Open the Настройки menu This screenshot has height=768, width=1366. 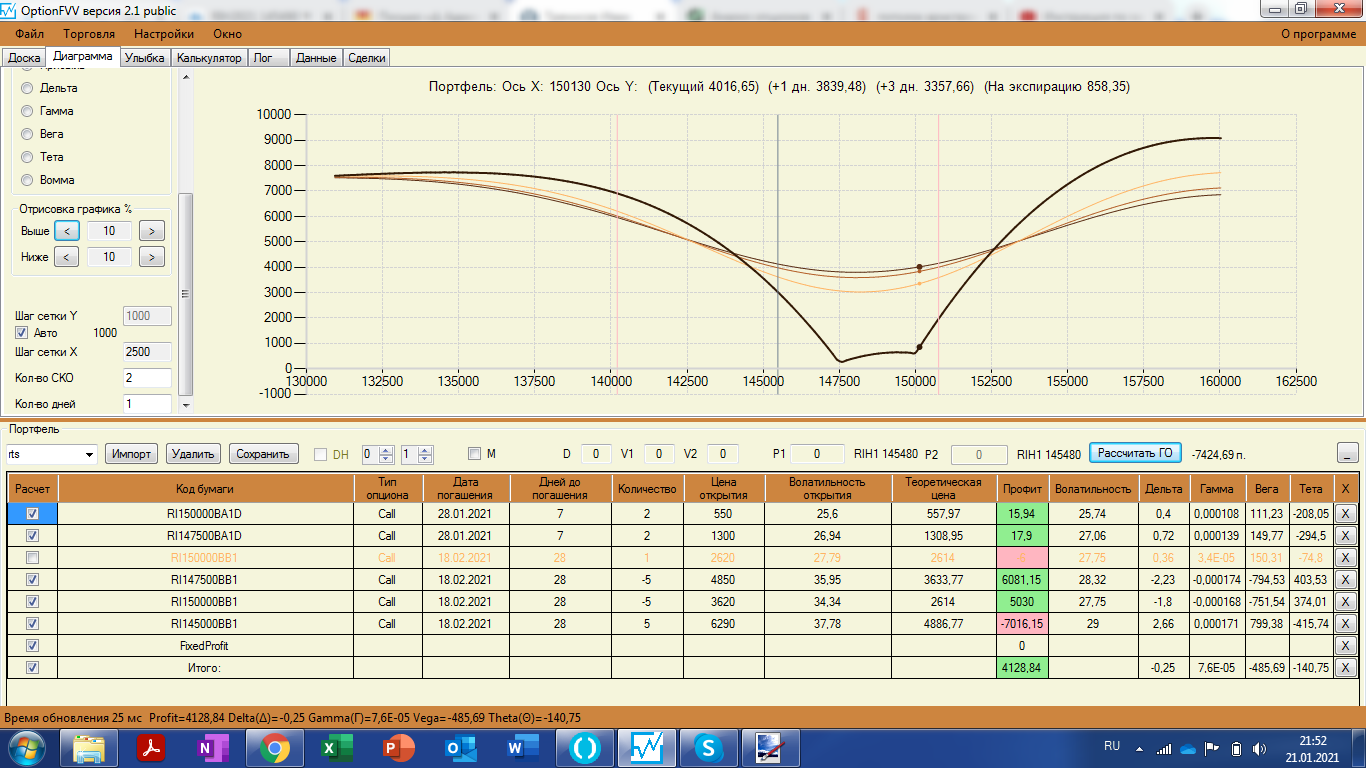point(164,34)
